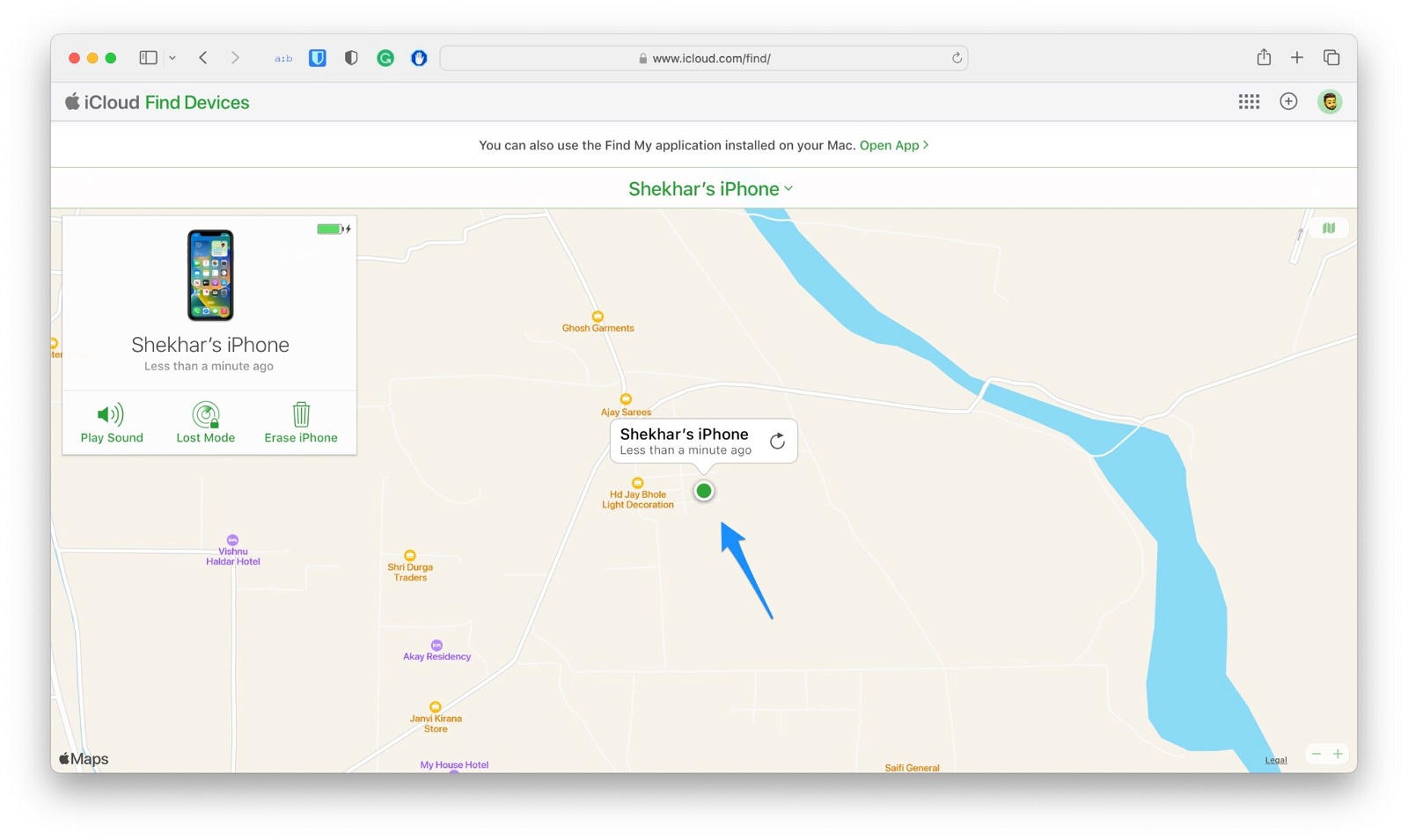Click the info panel's "Less than a minute ago" text
The image size is (1408, 840).
click(x=209, y=366)
